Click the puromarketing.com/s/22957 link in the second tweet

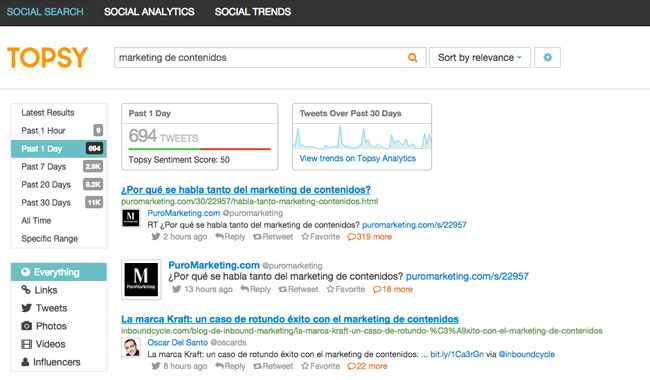(467, 276)
